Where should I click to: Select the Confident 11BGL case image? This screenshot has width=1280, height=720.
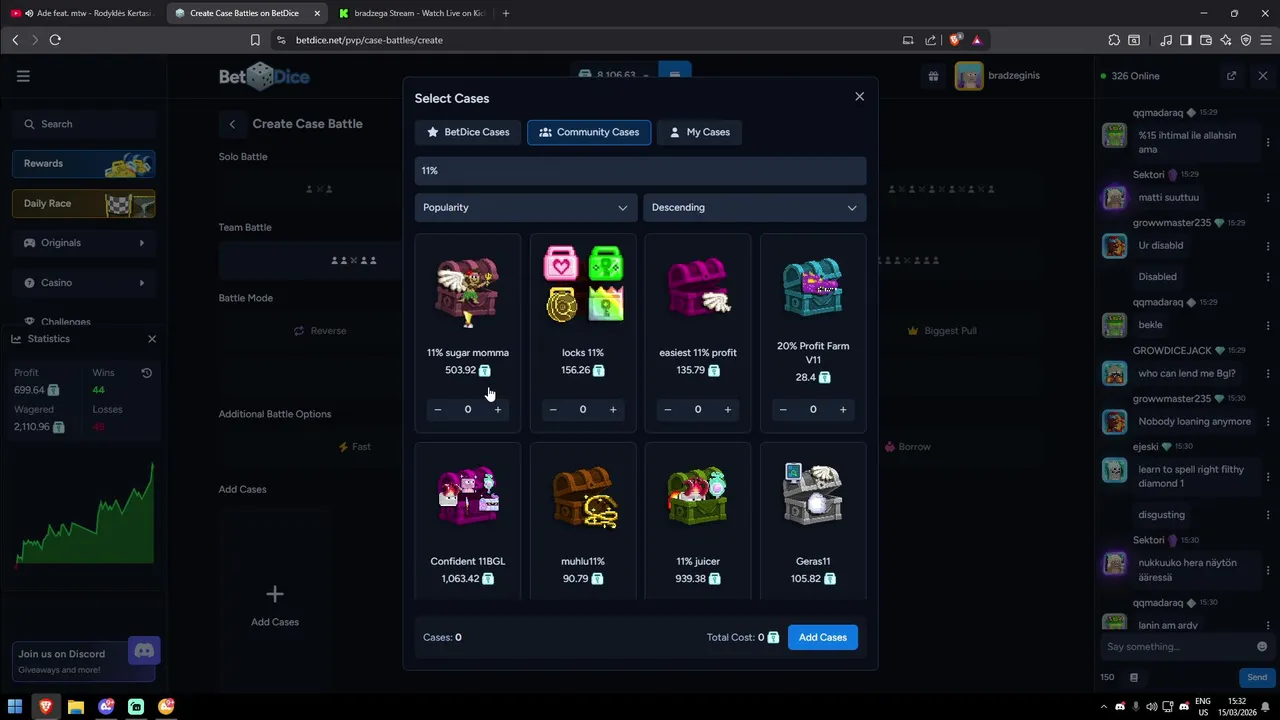pyautogui.click(x=468, y=495)
